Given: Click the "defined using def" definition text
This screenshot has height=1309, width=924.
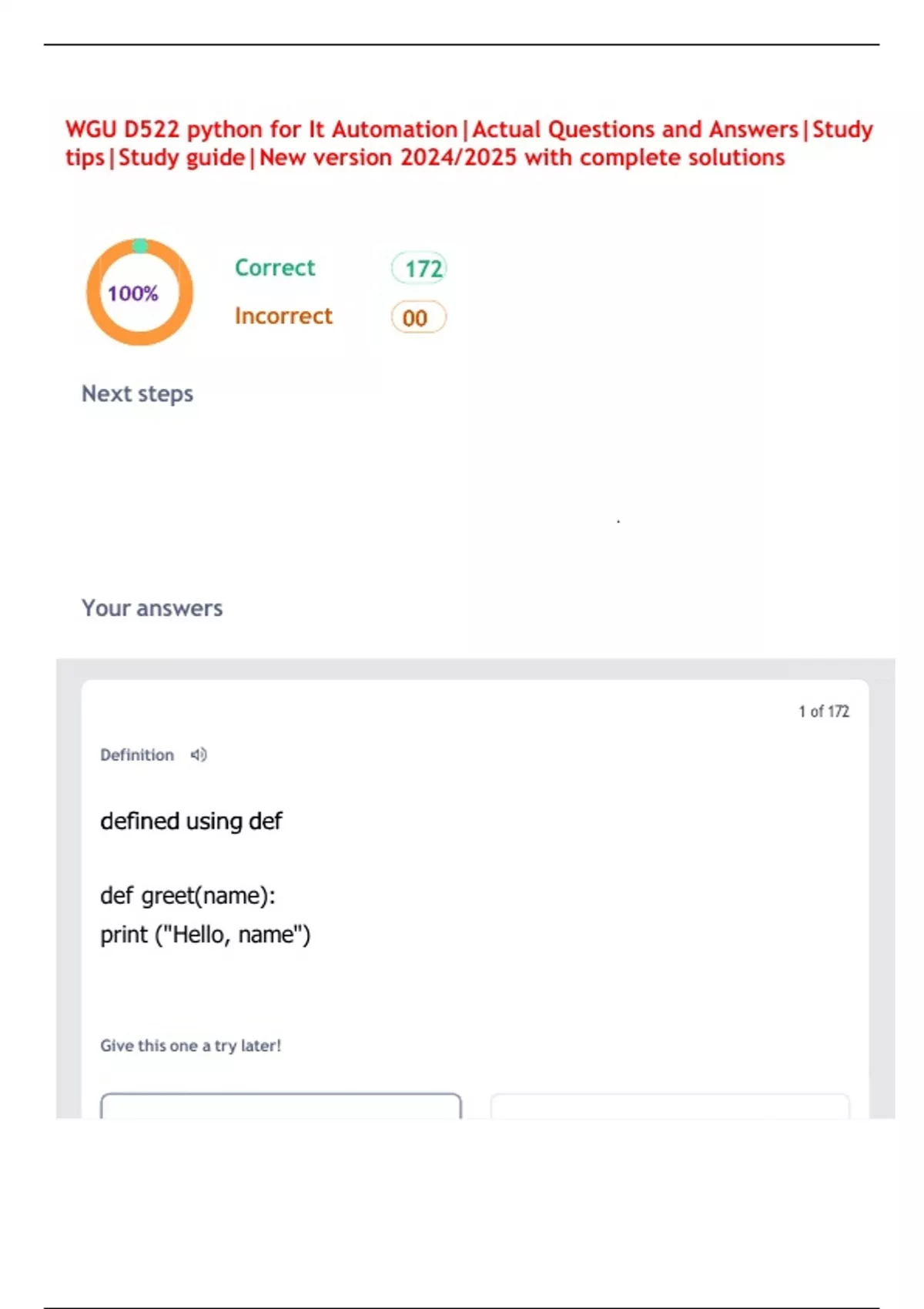Looking at the screenshot, I should pyautogui.click(x=191, y=822).
